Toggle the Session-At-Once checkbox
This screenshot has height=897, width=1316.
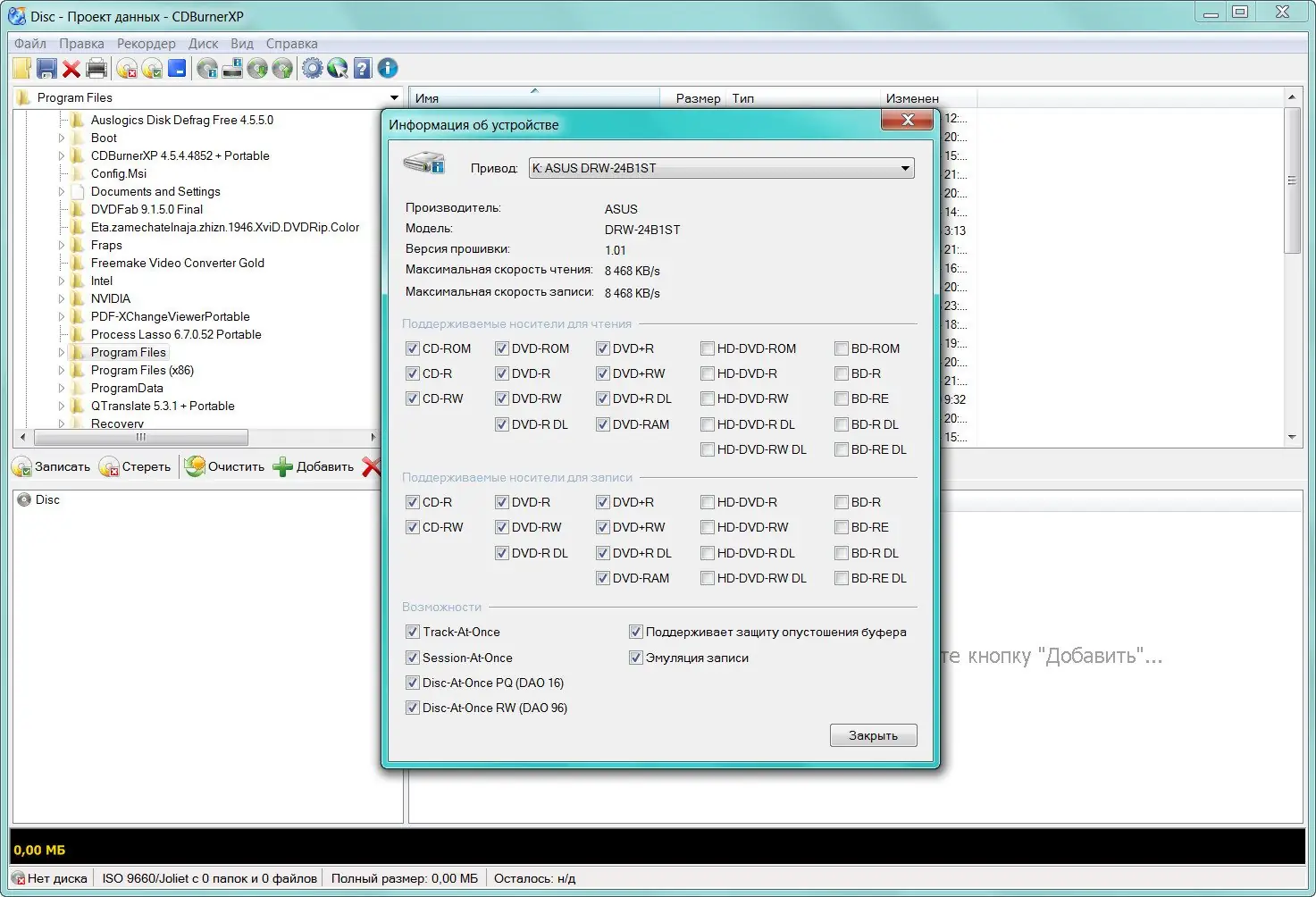(x=413, y=658)
